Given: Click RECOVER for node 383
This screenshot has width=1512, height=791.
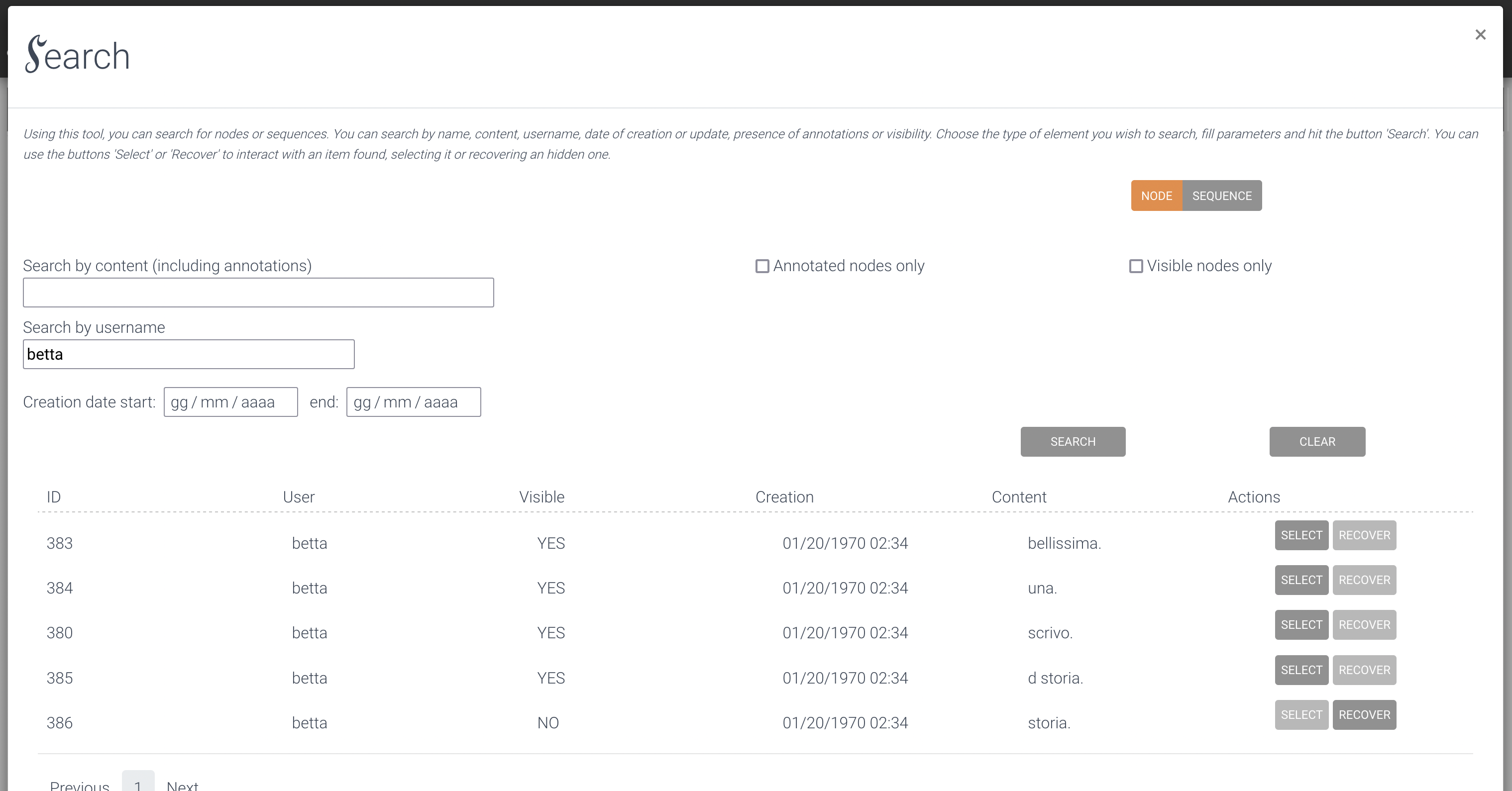Looking at the screenshot, I should pyautogui.click(x=1364, y=535).
